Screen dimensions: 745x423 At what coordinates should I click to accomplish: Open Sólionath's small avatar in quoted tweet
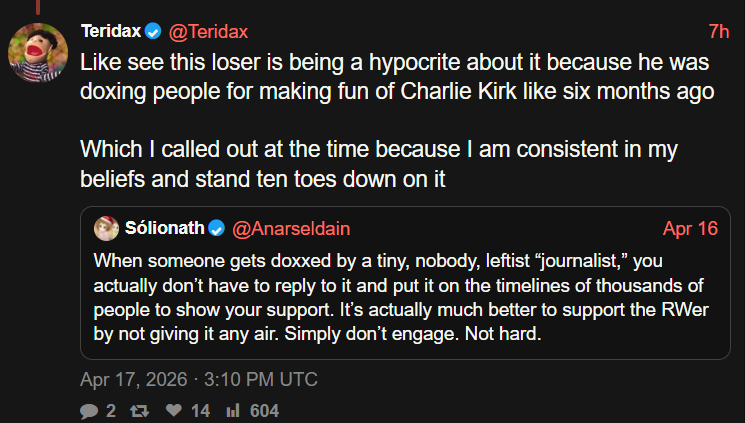click(x=106, y=229)
